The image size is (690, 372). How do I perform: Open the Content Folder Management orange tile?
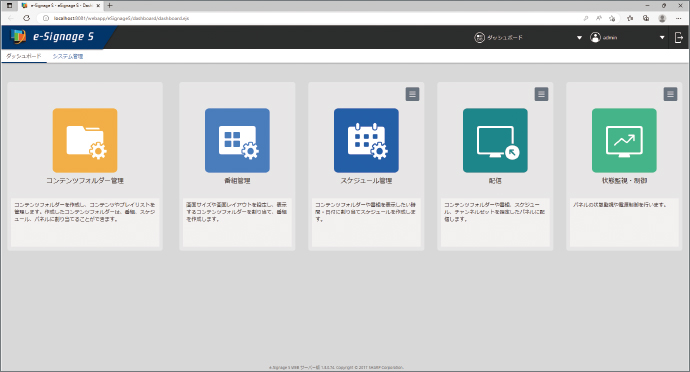click(x=85, y=140)
